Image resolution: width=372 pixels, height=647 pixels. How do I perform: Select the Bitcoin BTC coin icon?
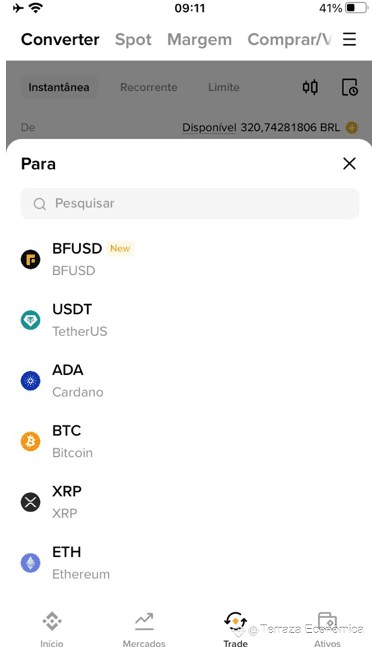pyautogui.click(x=31, y=442)
